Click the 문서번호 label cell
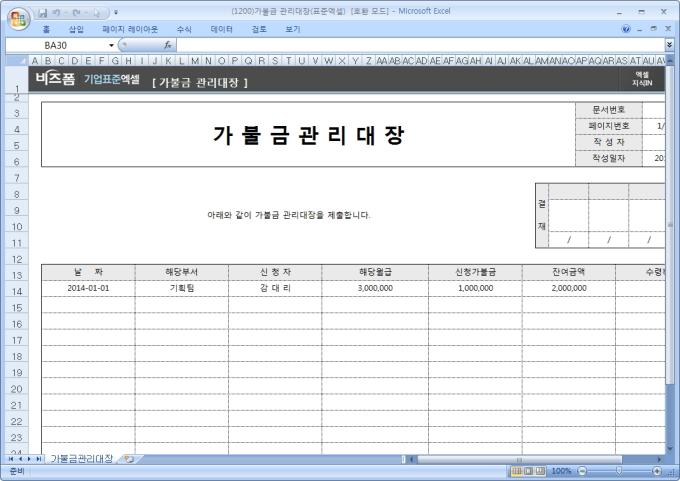 609,110
